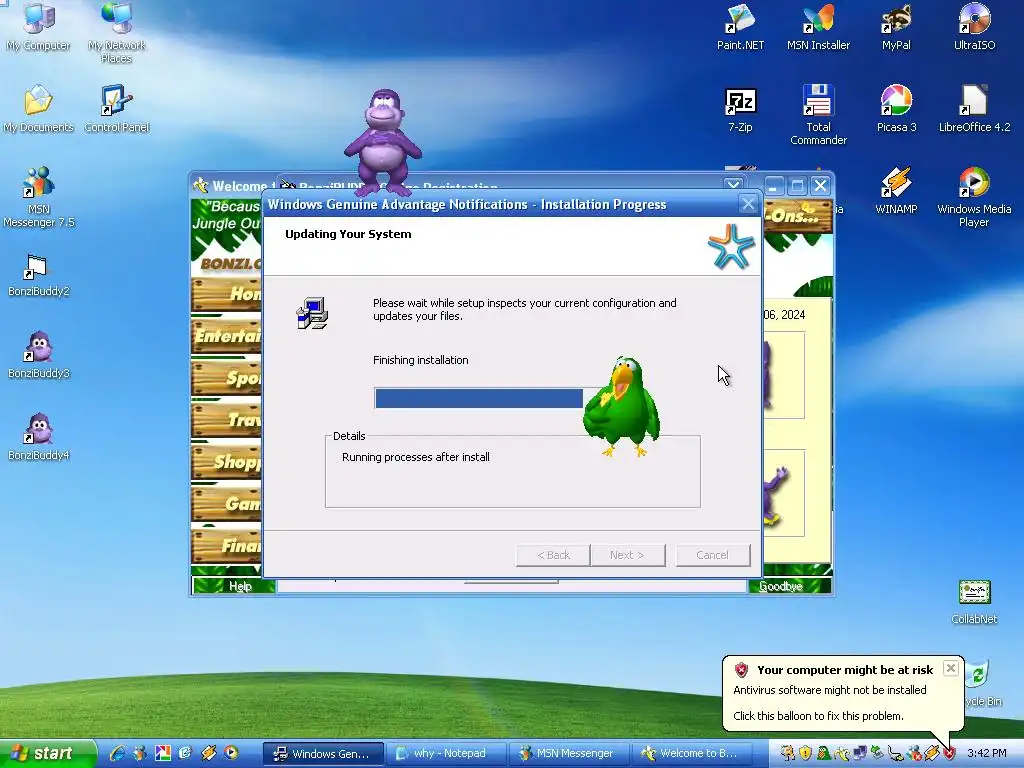Select the My Documents desktop folder
This screenshot has height=768, width=1024.
tap(39, 108)
